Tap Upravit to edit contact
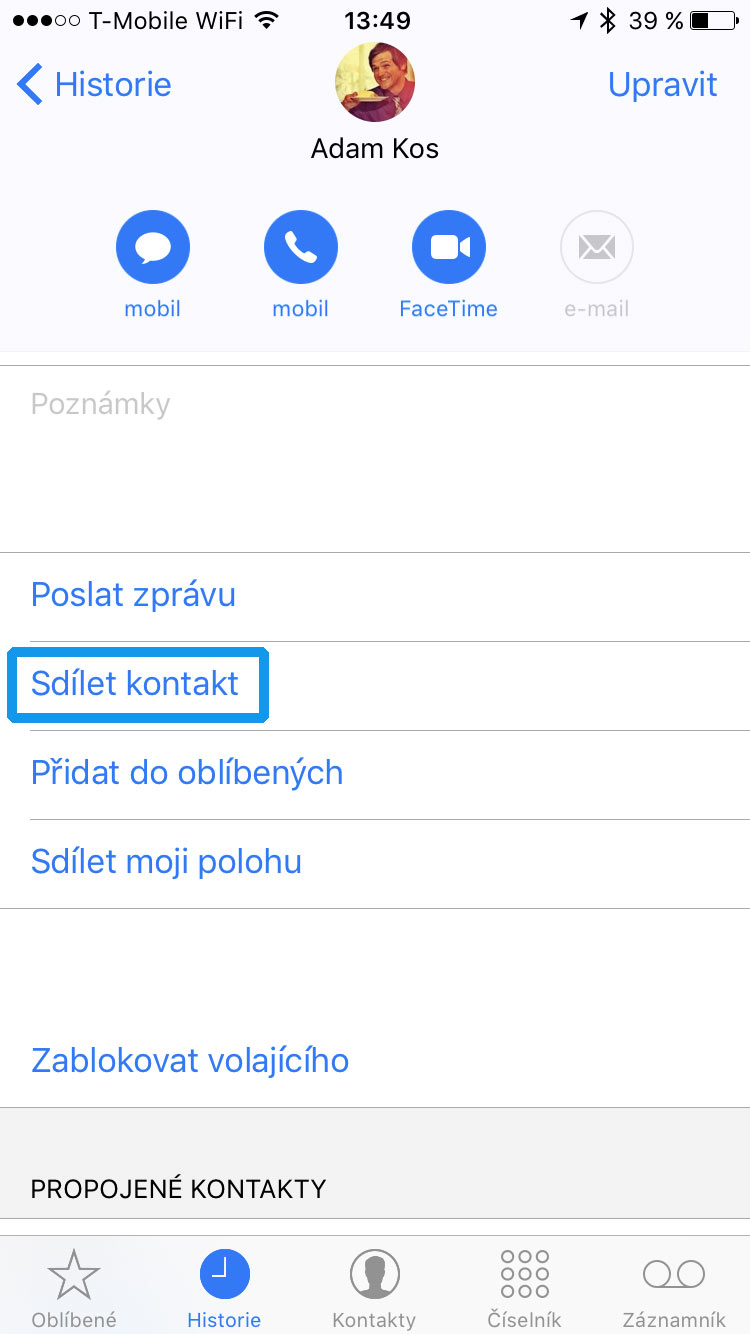Viewport: 750px width, 1334px height. tap(662, 85)
